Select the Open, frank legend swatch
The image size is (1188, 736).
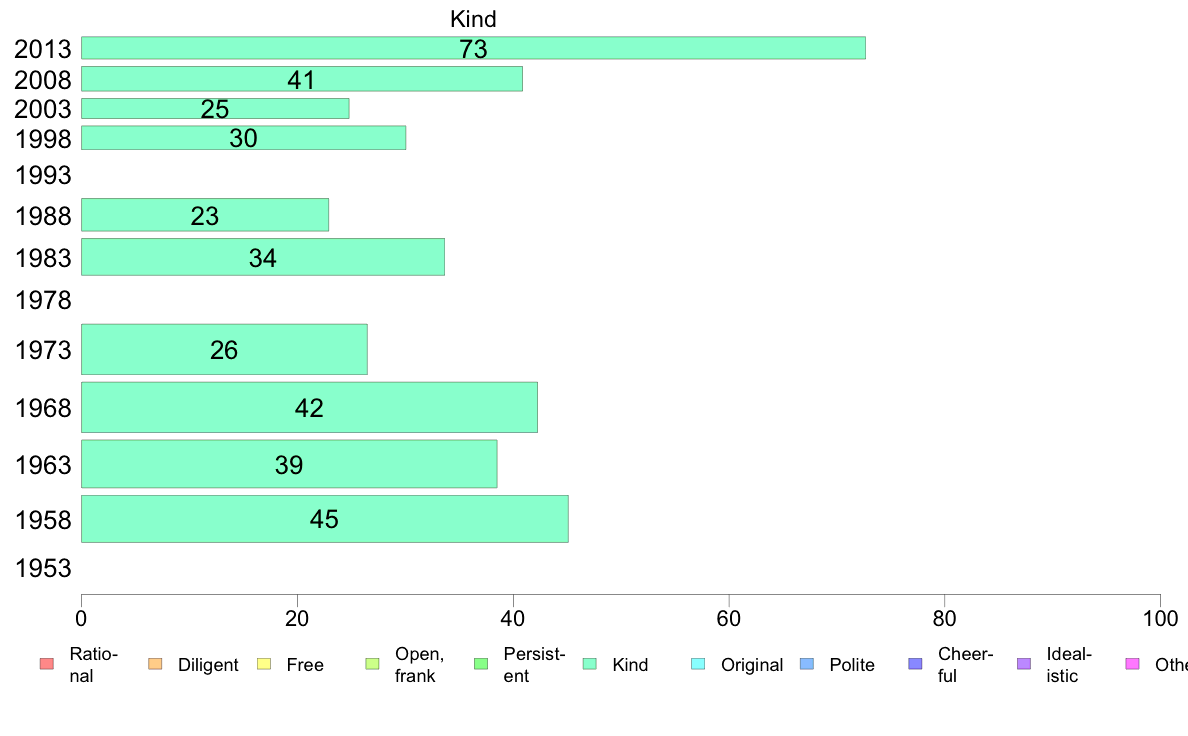(x=372, y=664)
